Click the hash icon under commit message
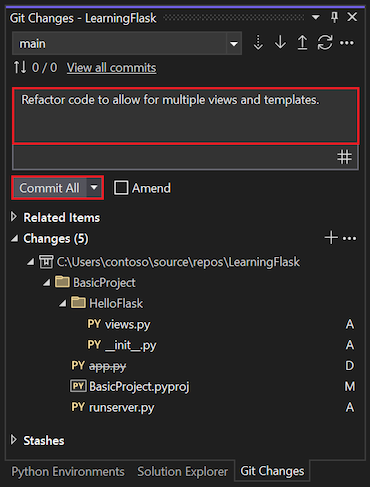370x487 pixels. coord(344,157)
